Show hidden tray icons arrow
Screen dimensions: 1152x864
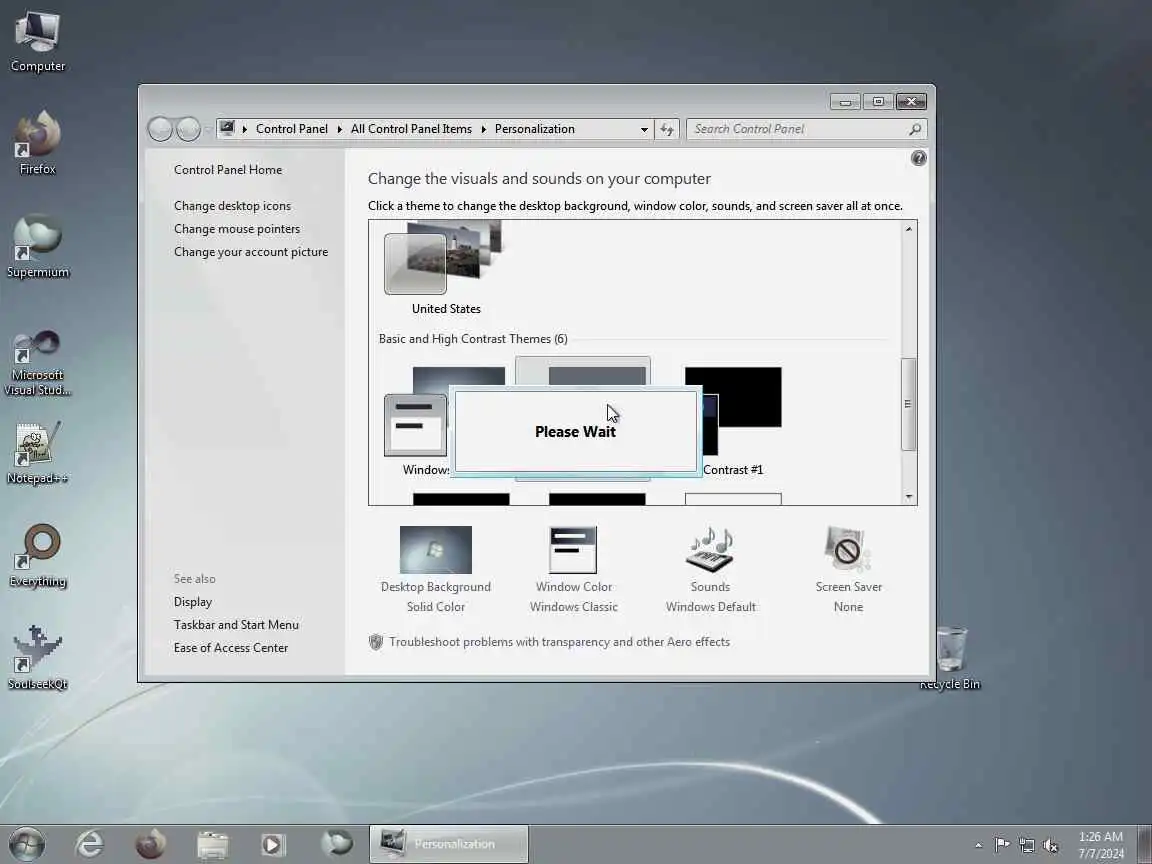(x=979, y=845)
